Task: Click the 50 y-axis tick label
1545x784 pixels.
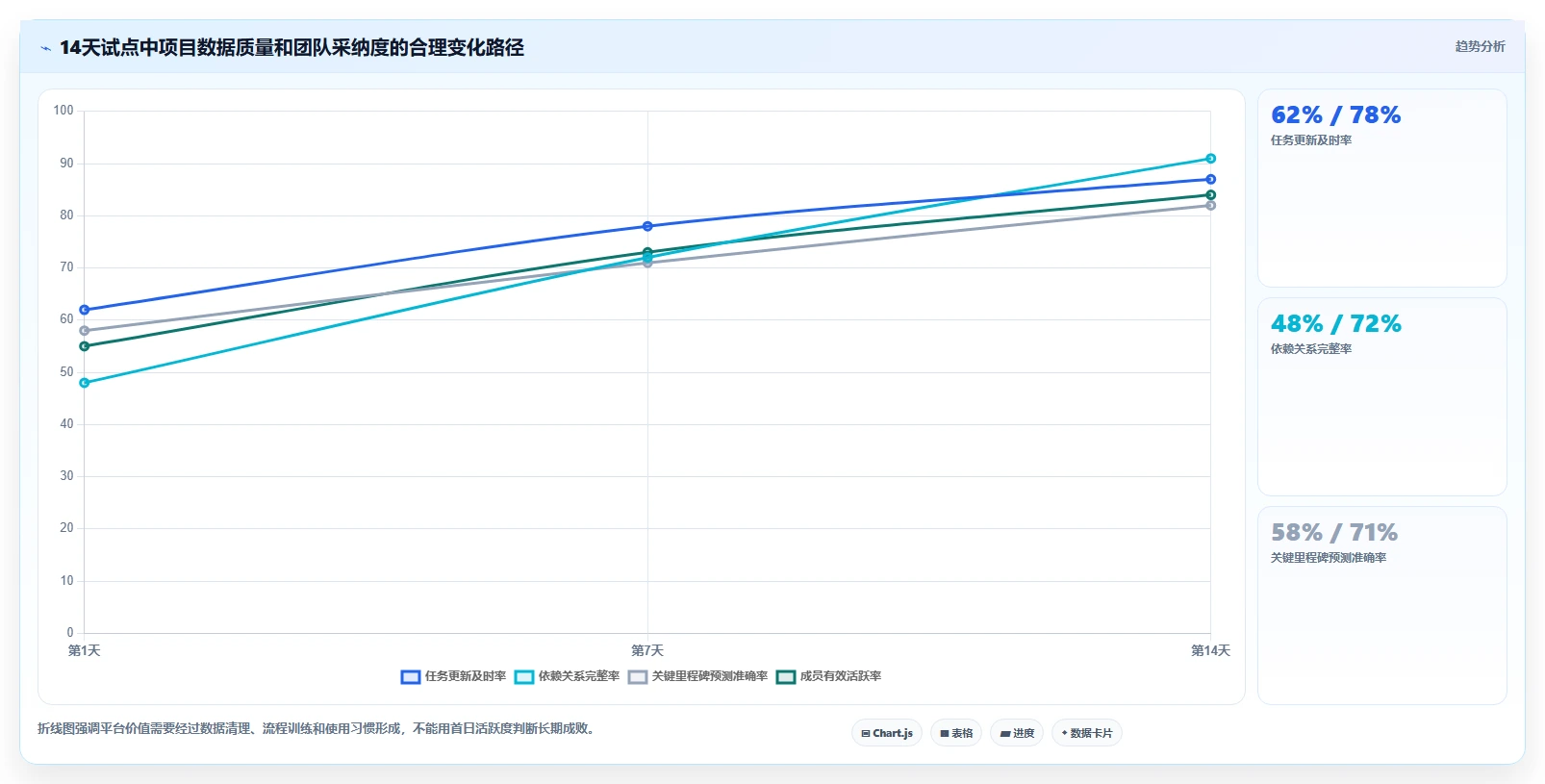Action: tap(66, 372)
